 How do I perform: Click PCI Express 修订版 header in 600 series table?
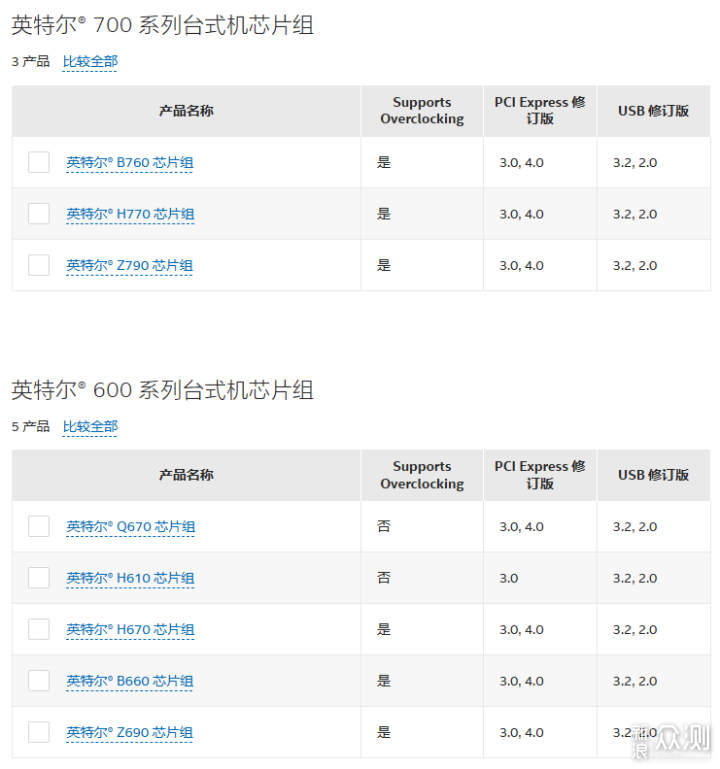pos(540,475)
